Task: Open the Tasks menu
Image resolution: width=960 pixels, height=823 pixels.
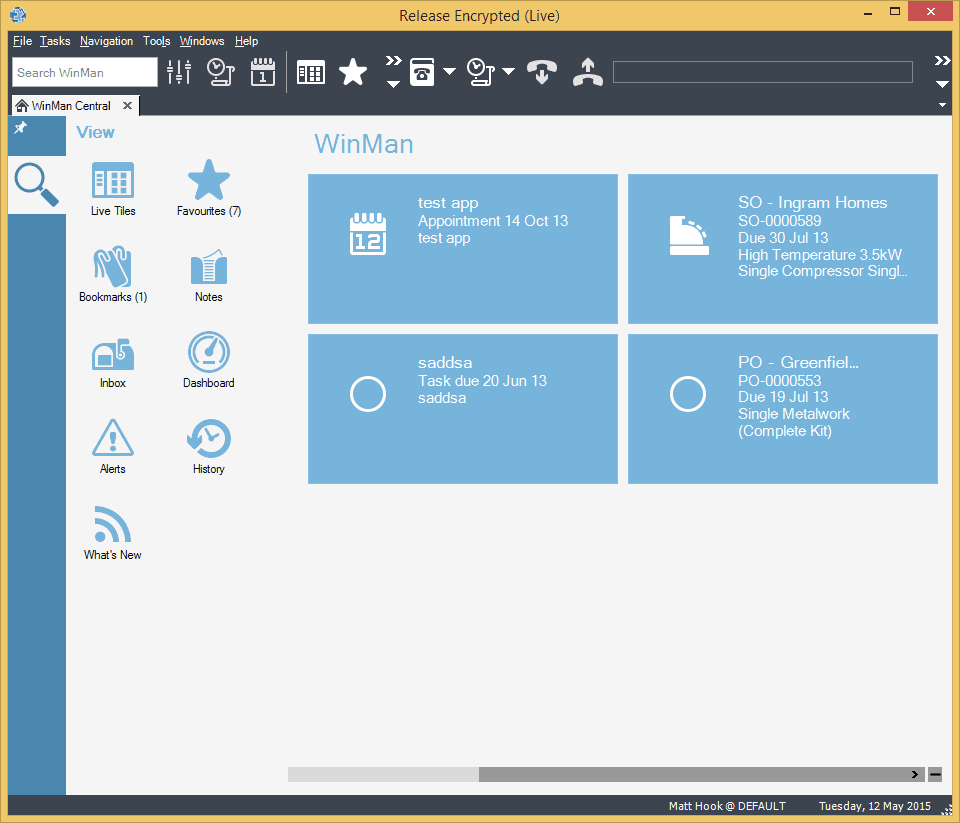Action: coord(55,41)
